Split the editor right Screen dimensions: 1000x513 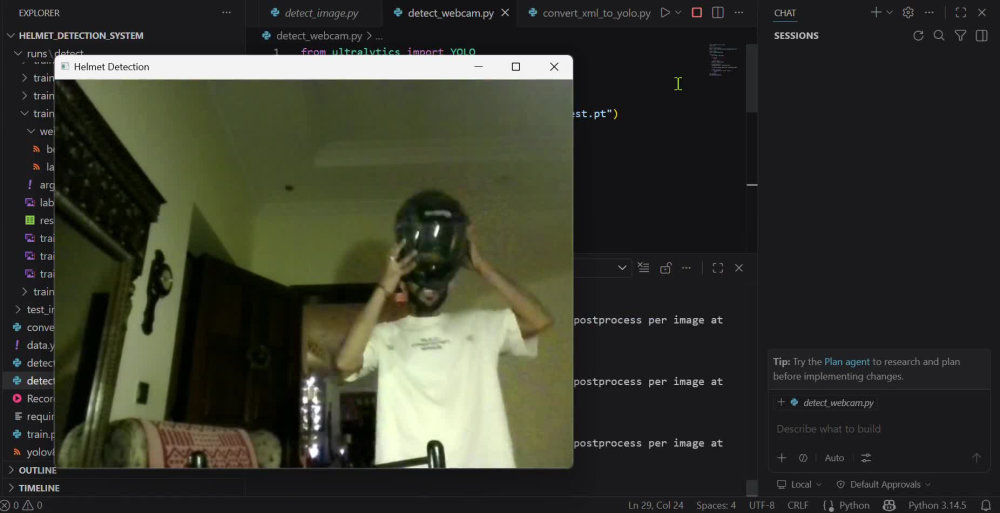point(717,13)
